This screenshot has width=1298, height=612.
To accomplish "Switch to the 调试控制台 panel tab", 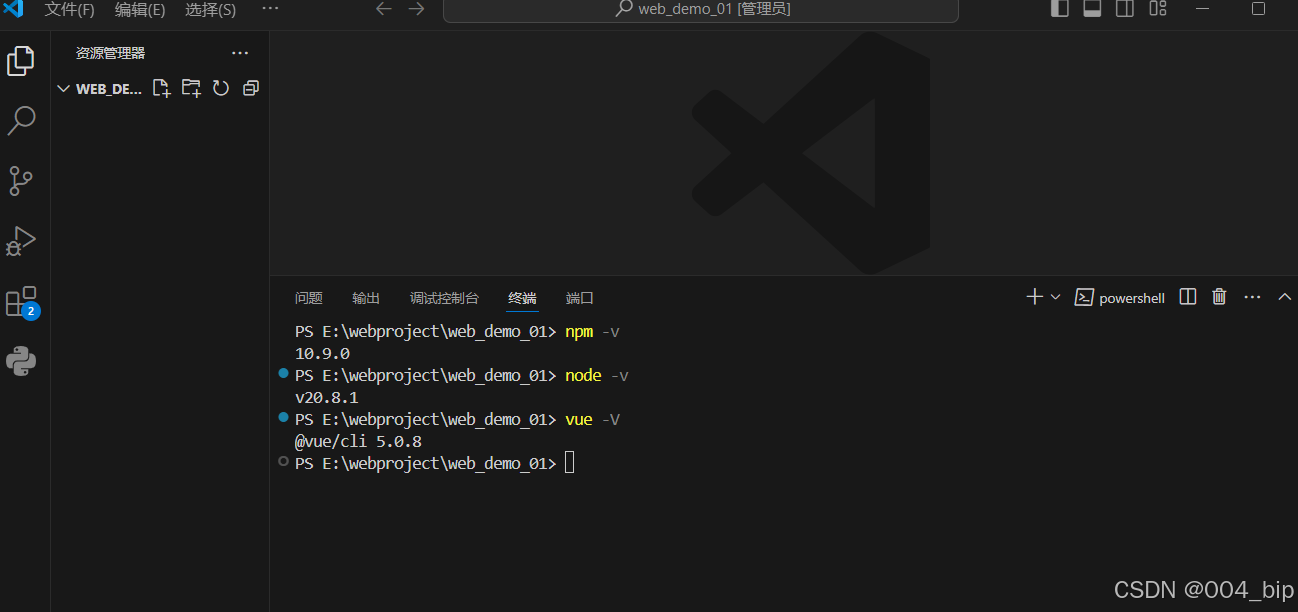I will click(x=444, y=298).
